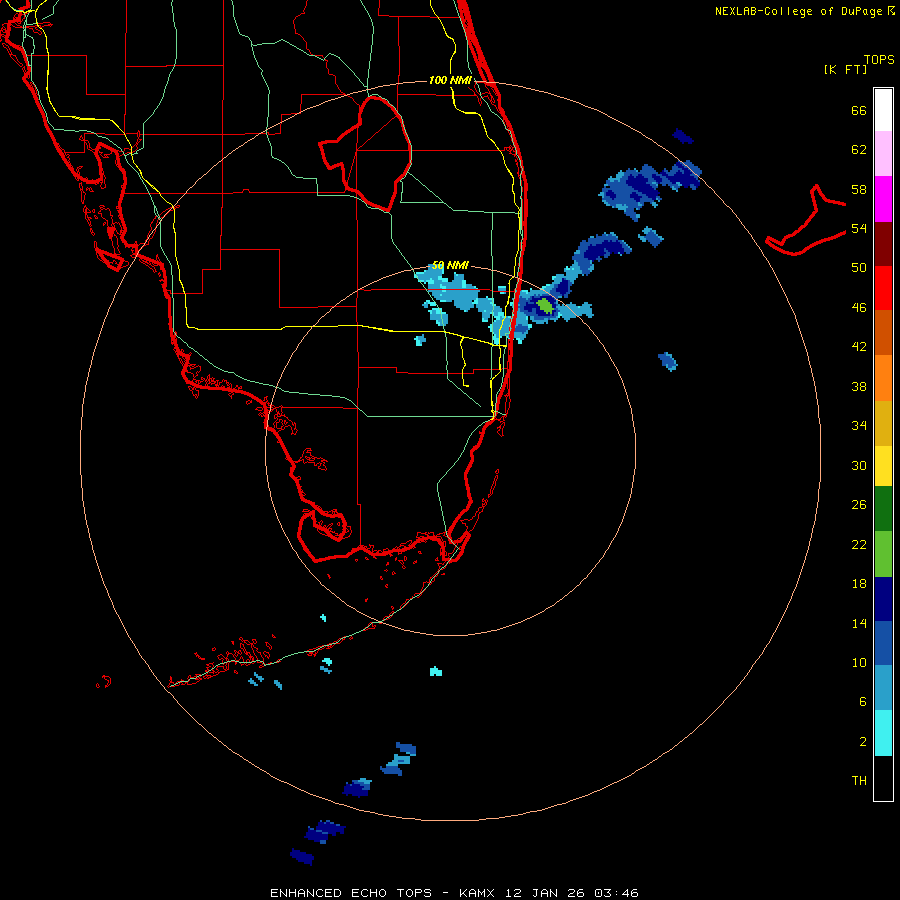This screenshot has height=900, width=900.
Task: Click the dark red 50 K FT swatch
Action: click(x=883, y=244)
